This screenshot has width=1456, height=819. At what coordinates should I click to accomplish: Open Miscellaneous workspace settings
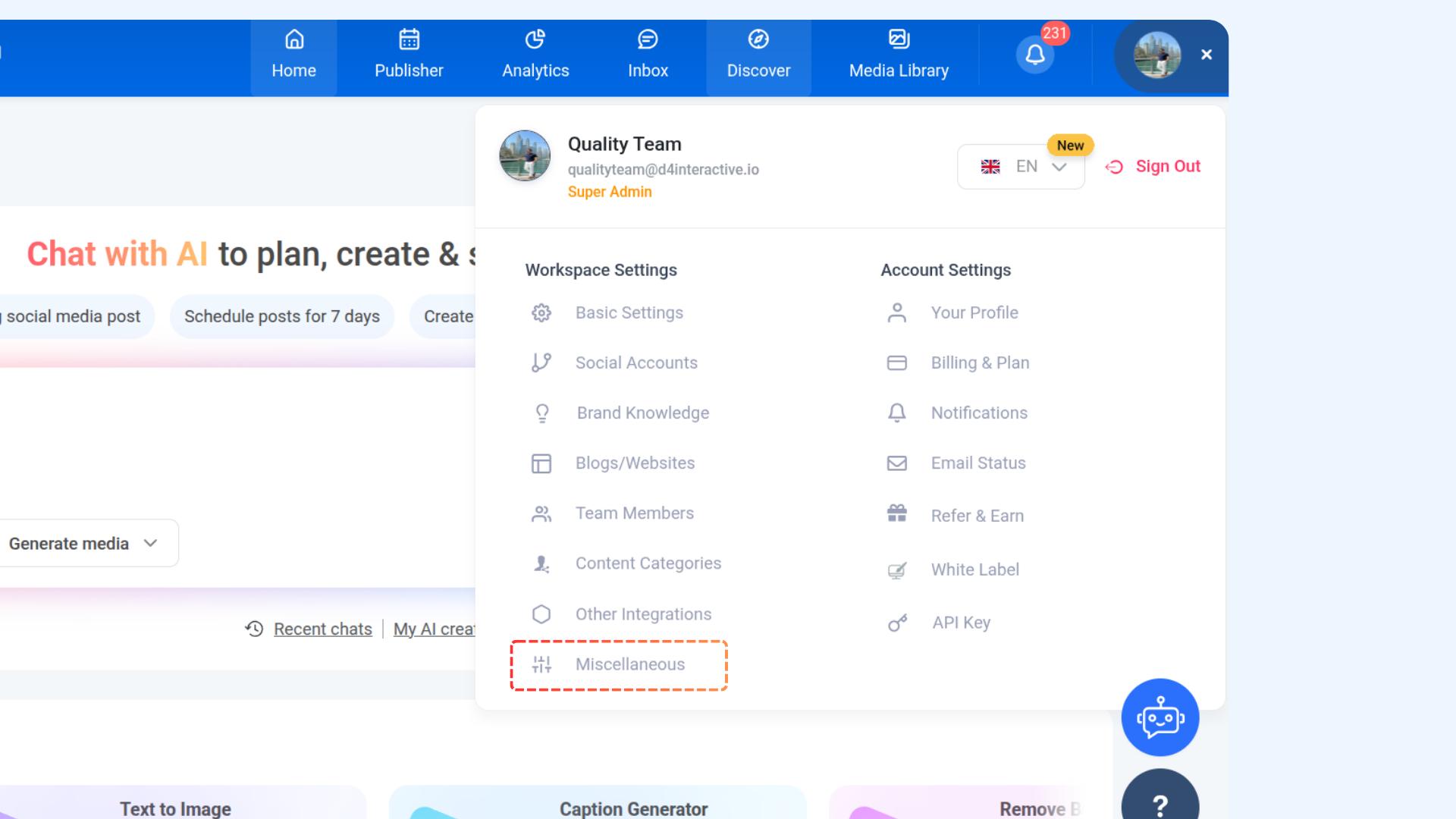(629, 664)
